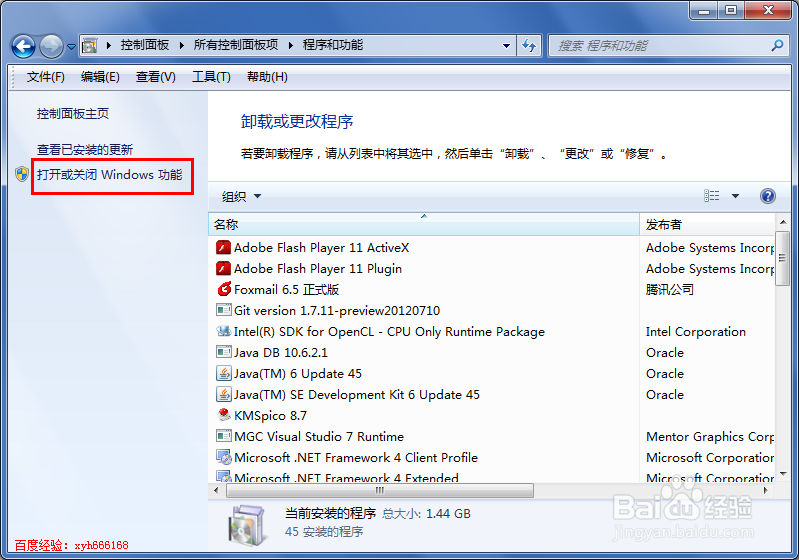799x560 pixels.
Task: Open the view options dropdown arrow
Action: 735,196
